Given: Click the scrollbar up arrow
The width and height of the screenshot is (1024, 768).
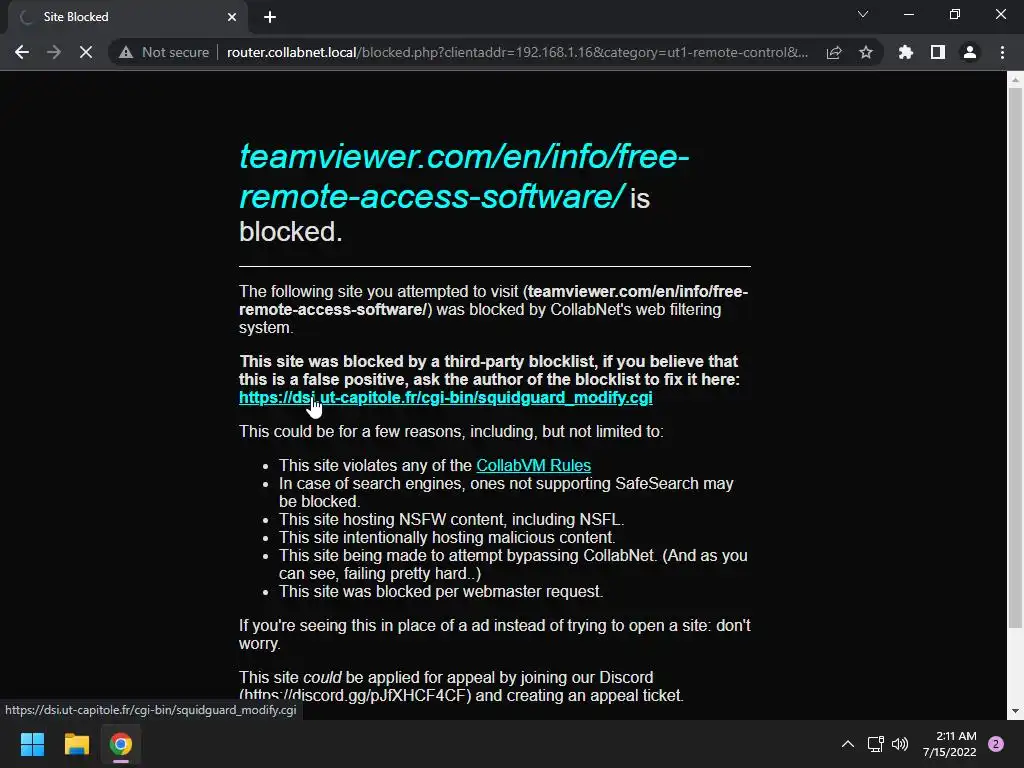Looking at the screenshot, I should coord(1015,80).
